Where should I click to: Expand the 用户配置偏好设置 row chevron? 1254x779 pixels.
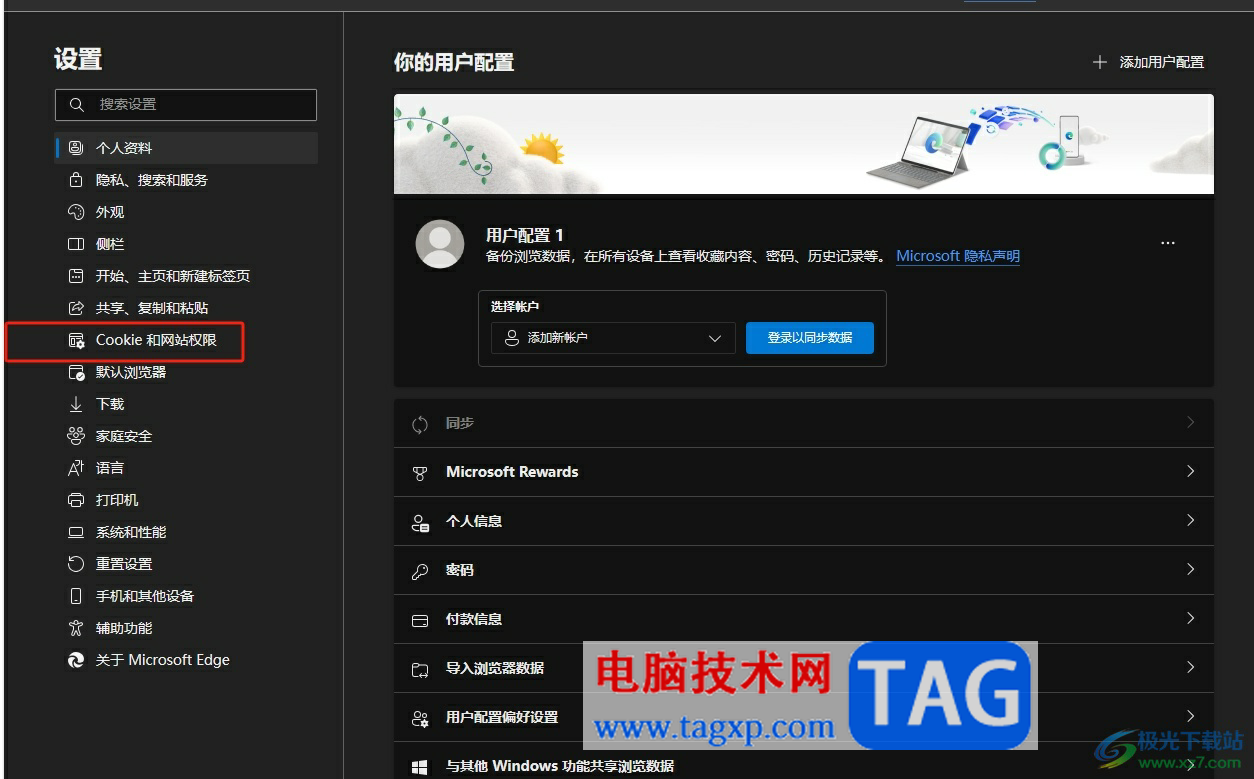1190,716
